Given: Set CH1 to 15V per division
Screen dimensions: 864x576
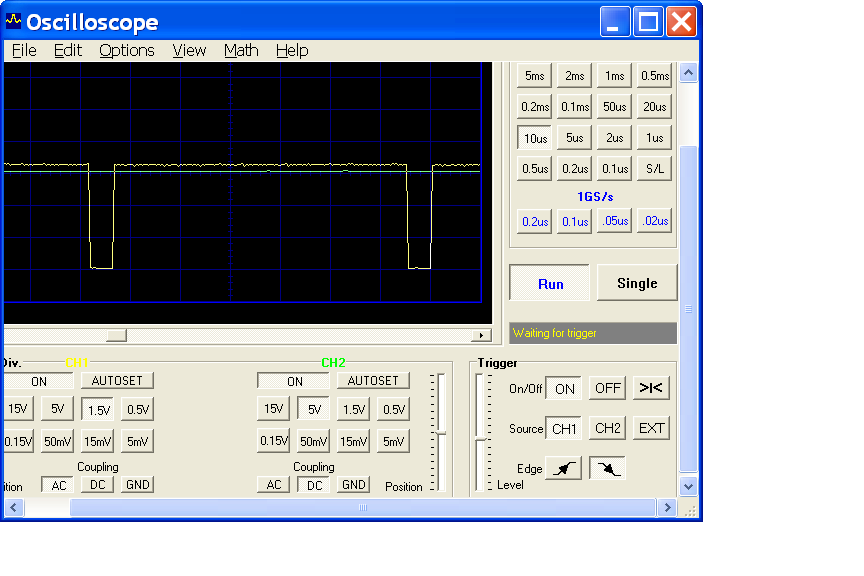Looking at the screenshot, I should pyautogui.click(x=18, y=409).
